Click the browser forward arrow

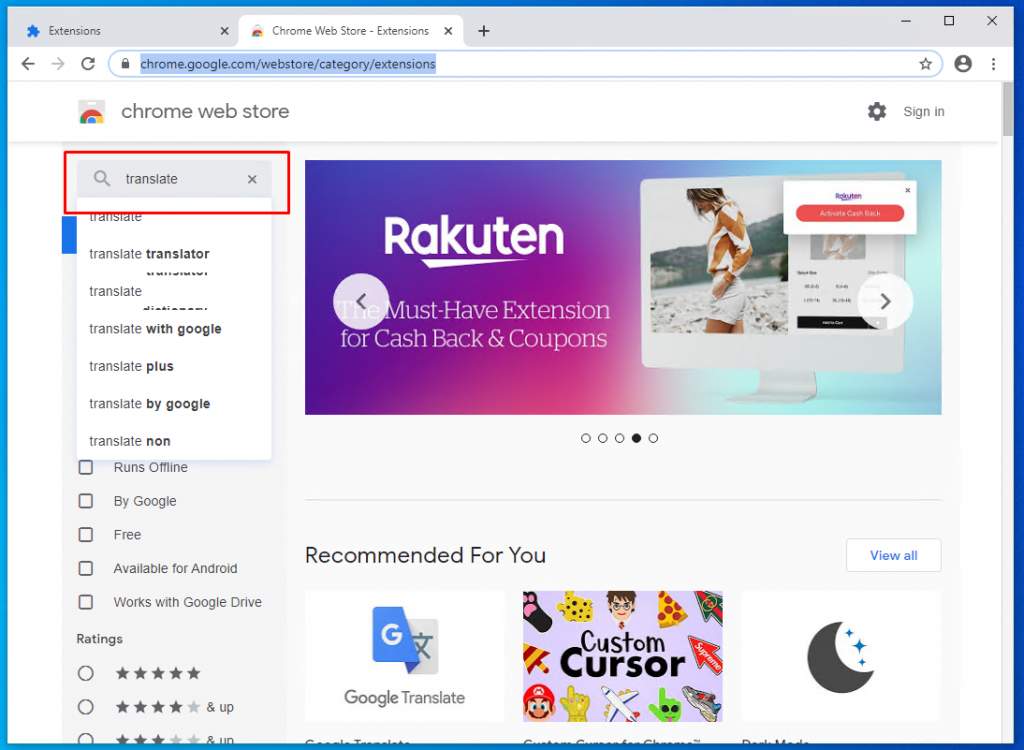tap(58, 63)
